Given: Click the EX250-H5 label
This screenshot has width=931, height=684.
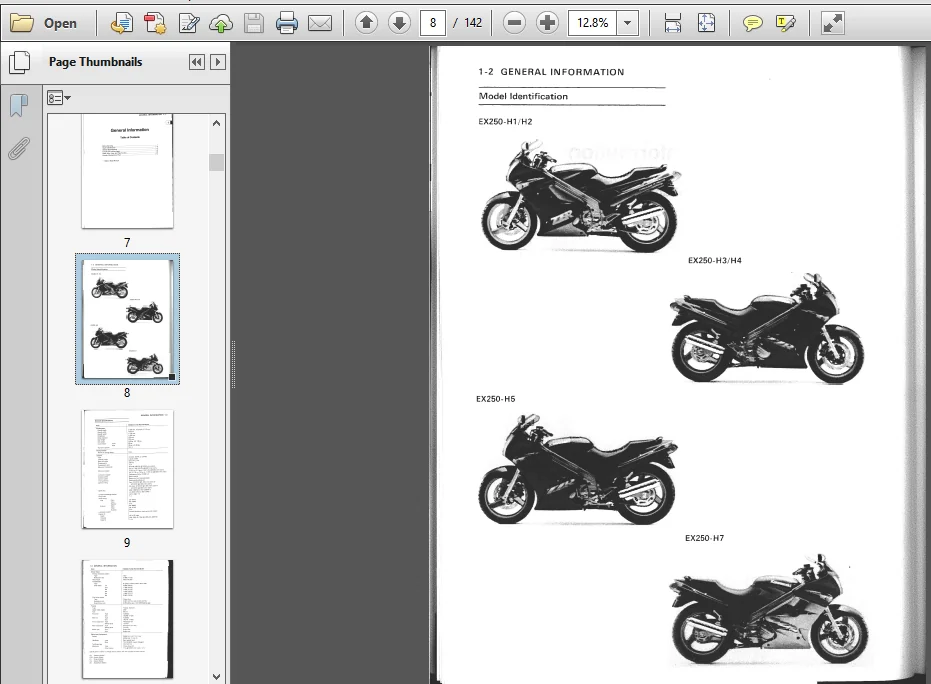Looking at the screenshot, I should [496, 399].
